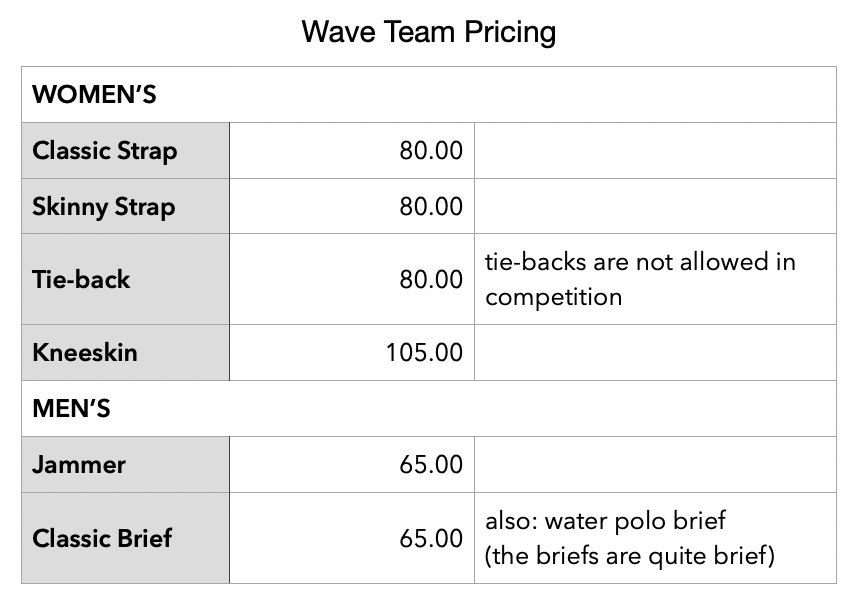Image resolution: width=862 pixels, height=610 pixels.
Task: Select the blank notes cell for Skinny Strap
Action: pyautogui.click(x=655, y=207)
